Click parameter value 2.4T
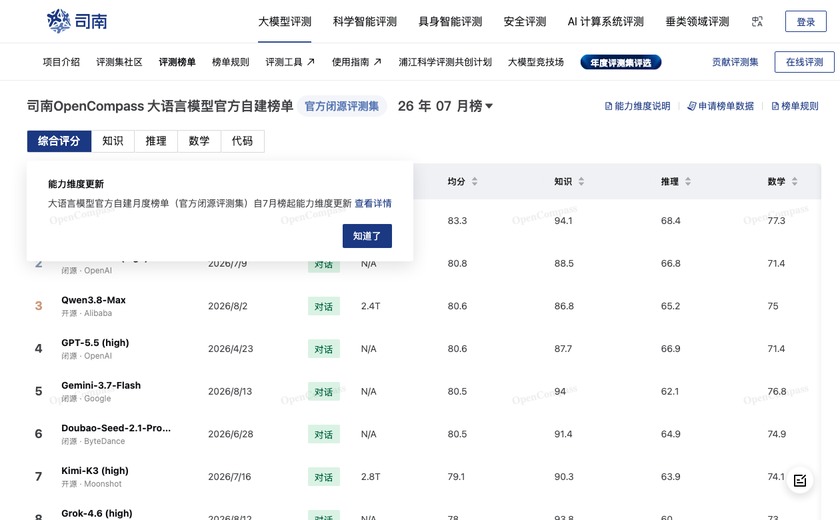Image resolution: width=840 pixels, height=520 pixels. tap(370, 306)
